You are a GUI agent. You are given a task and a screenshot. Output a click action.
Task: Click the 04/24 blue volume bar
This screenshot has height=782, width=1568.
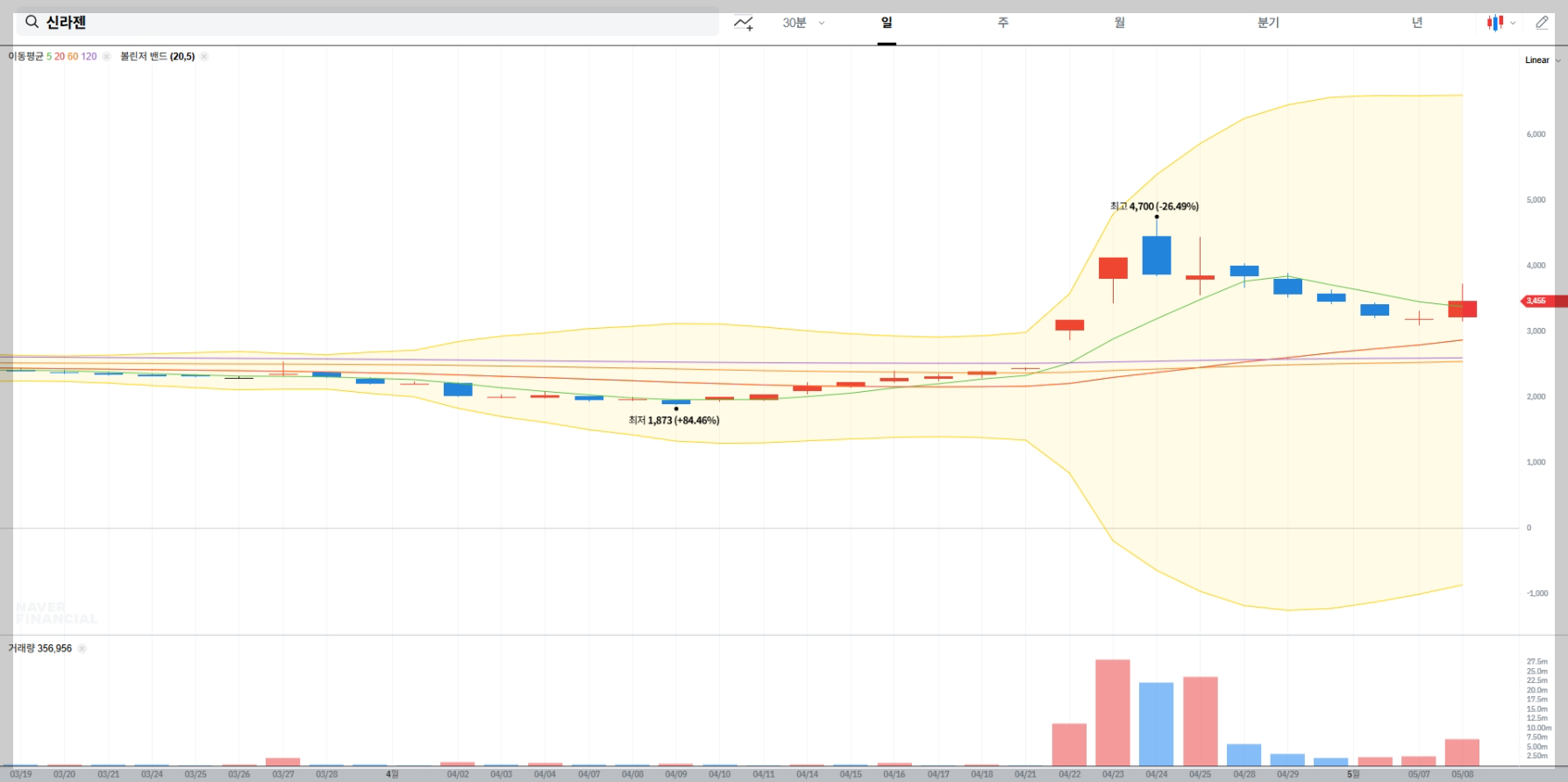coord(1157,724)
